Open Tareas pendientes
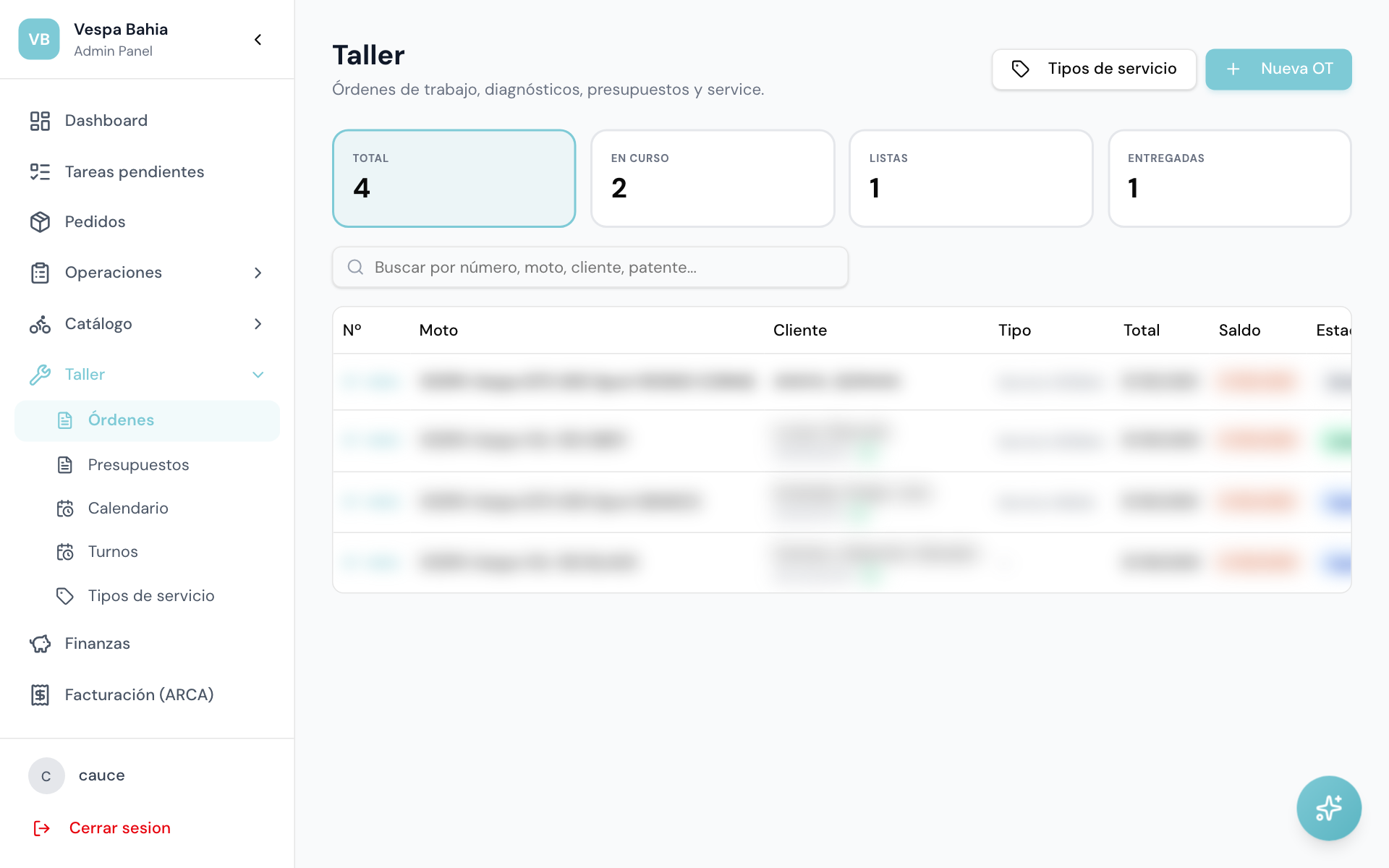 (x=147, y=172)
